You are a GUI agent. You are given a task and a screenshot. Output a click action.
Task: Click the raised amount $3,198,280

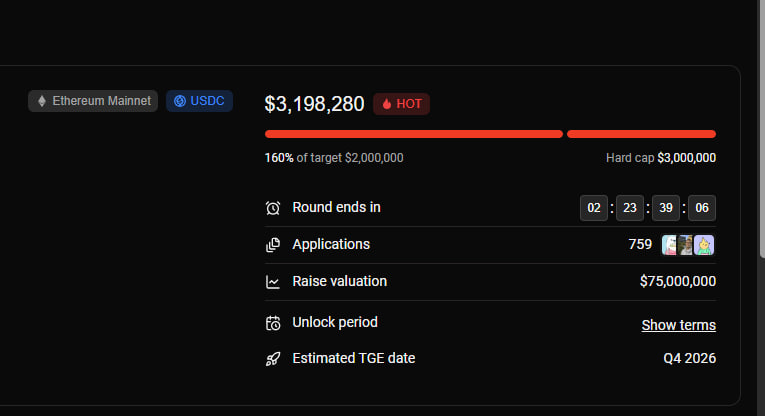pos(314,104)
